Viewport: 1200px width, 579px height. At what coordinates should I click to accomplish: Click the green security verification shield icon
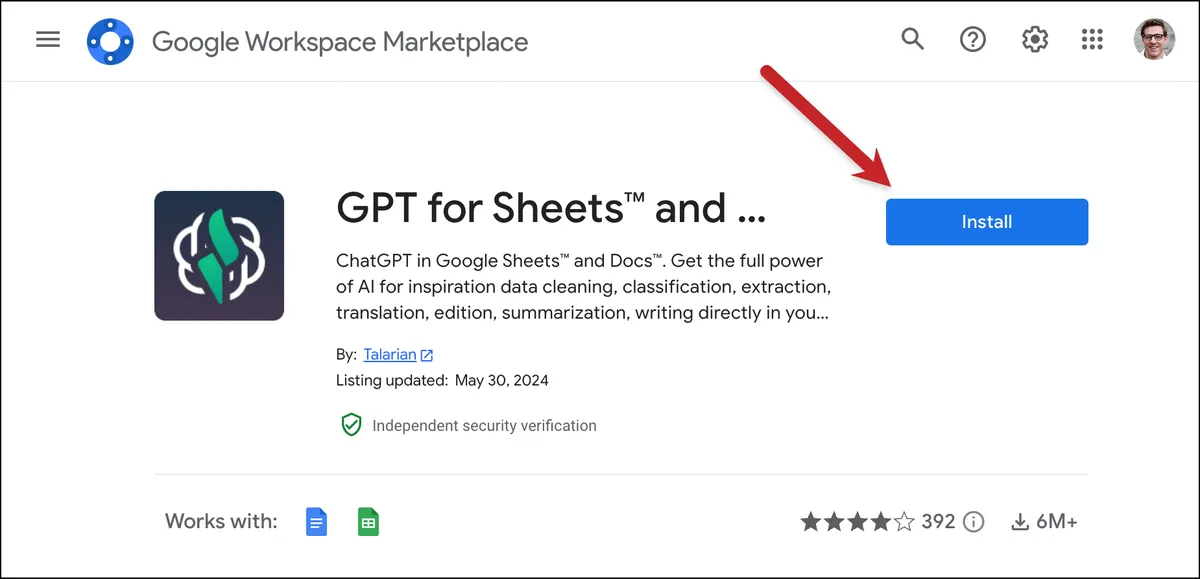[x=351, y=425]
